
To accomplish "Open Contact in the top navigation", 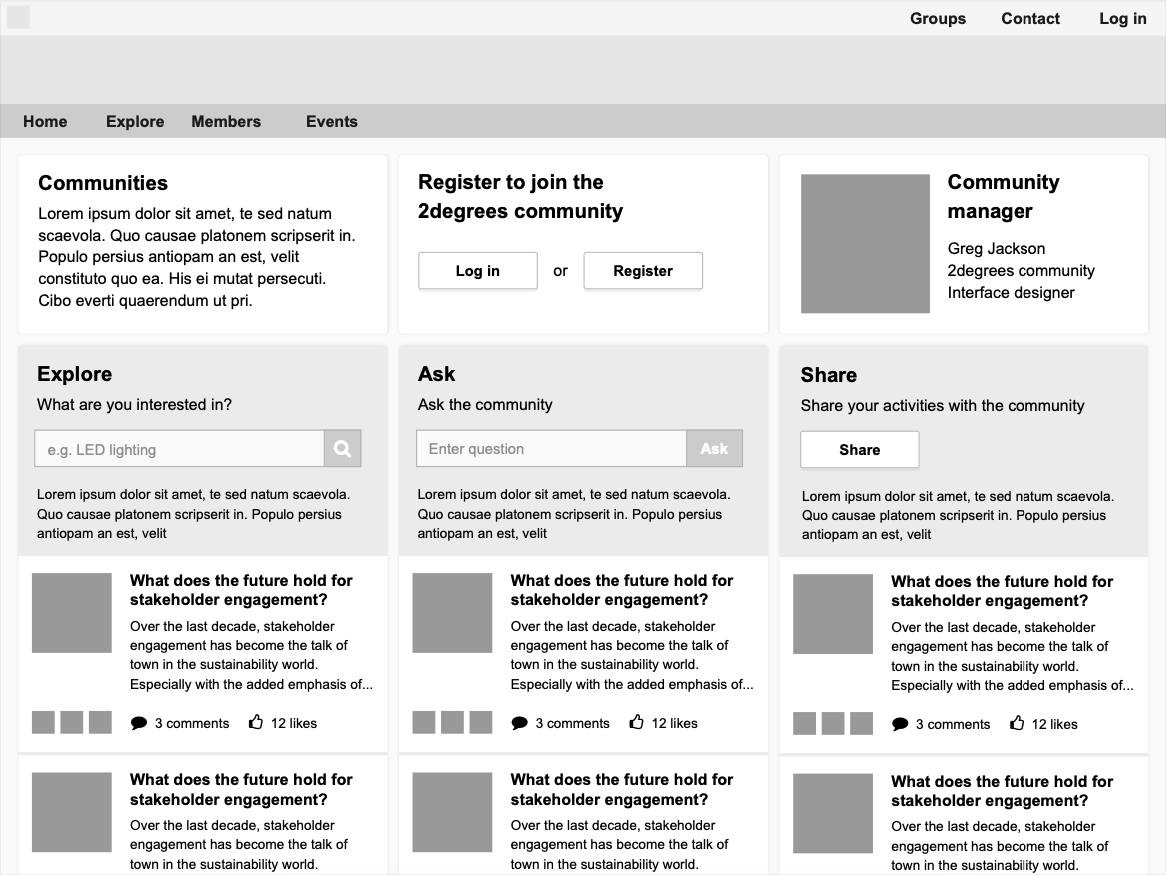I will click(1031, 19).
